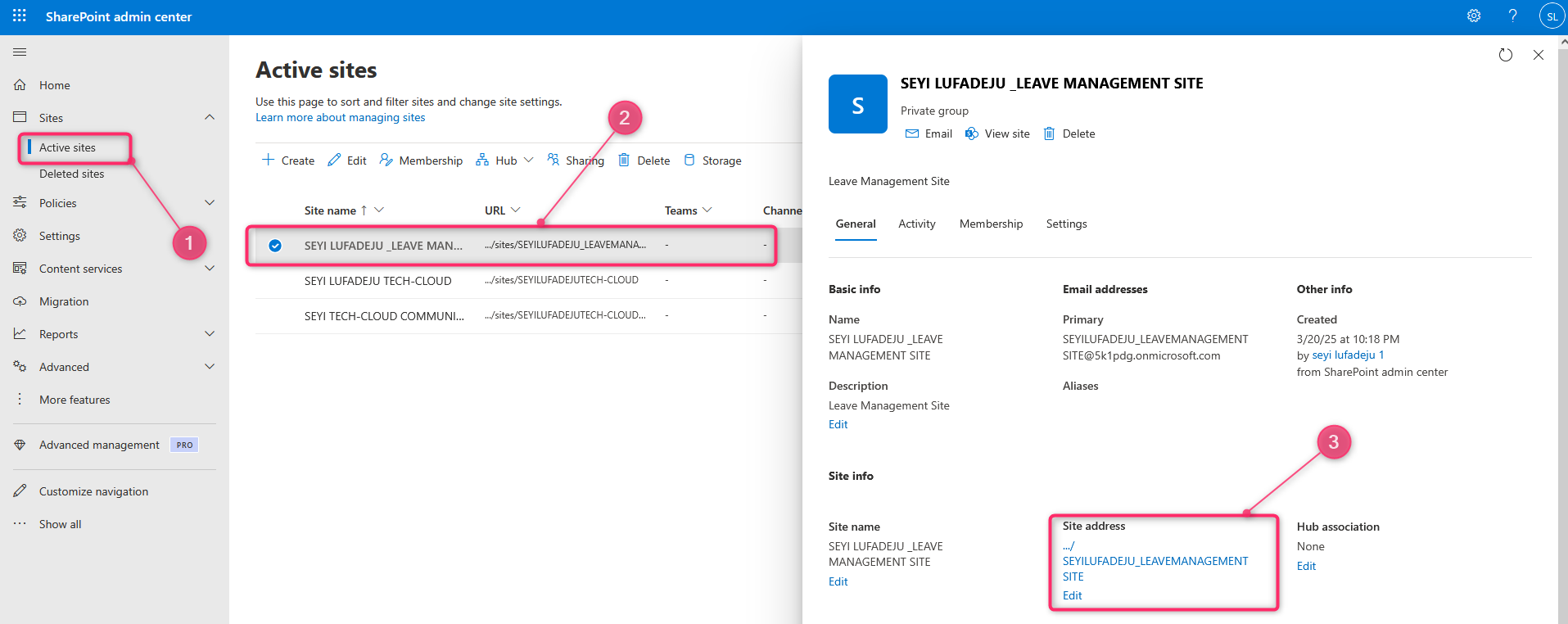This screenshot has width=1568, height=624.
Task: Click the Delete trash icon in toolbar
Action: click(624, 160)
